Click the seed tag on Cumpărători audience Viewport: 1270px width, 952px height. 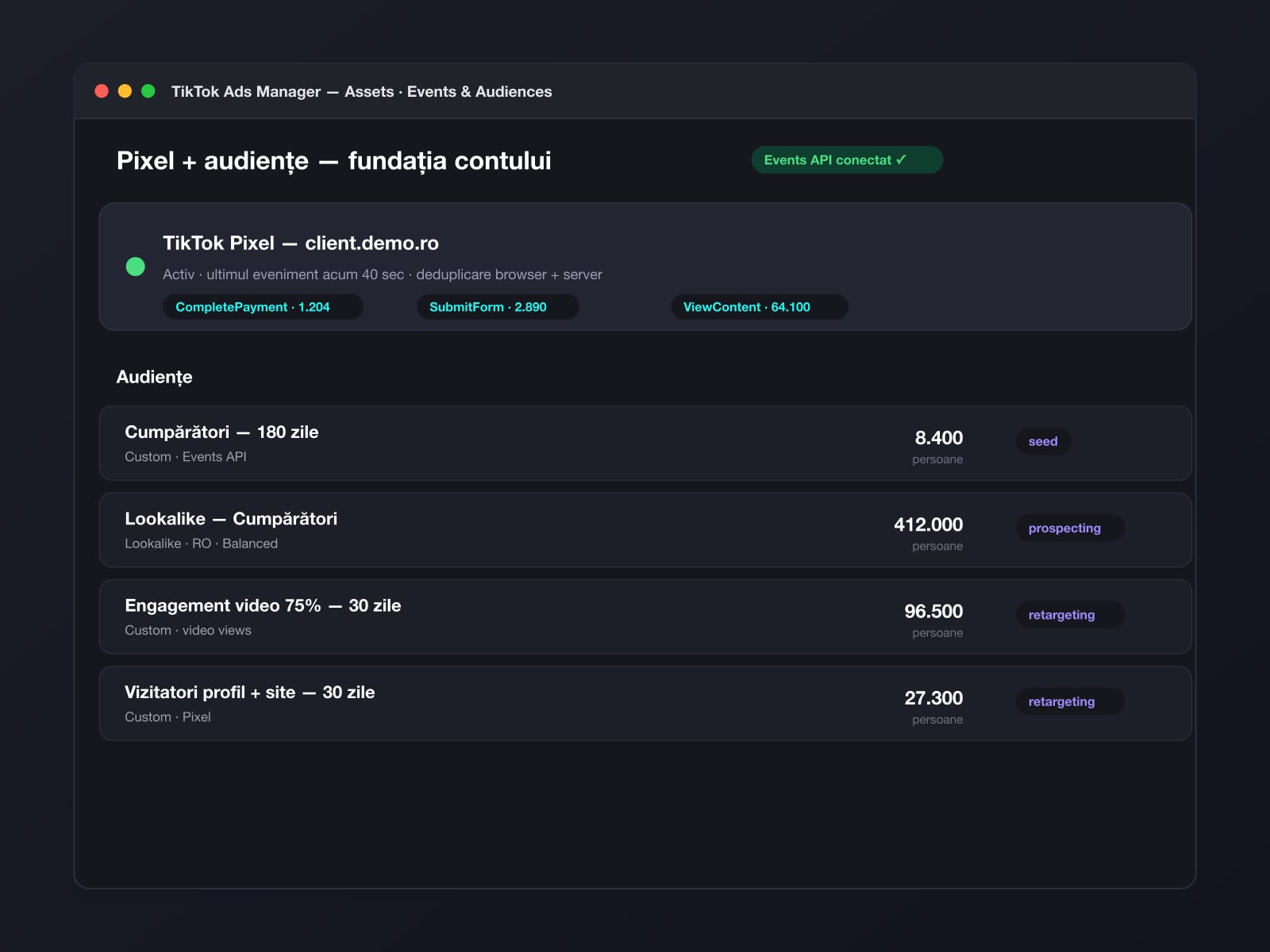[x=1043, y=441]
